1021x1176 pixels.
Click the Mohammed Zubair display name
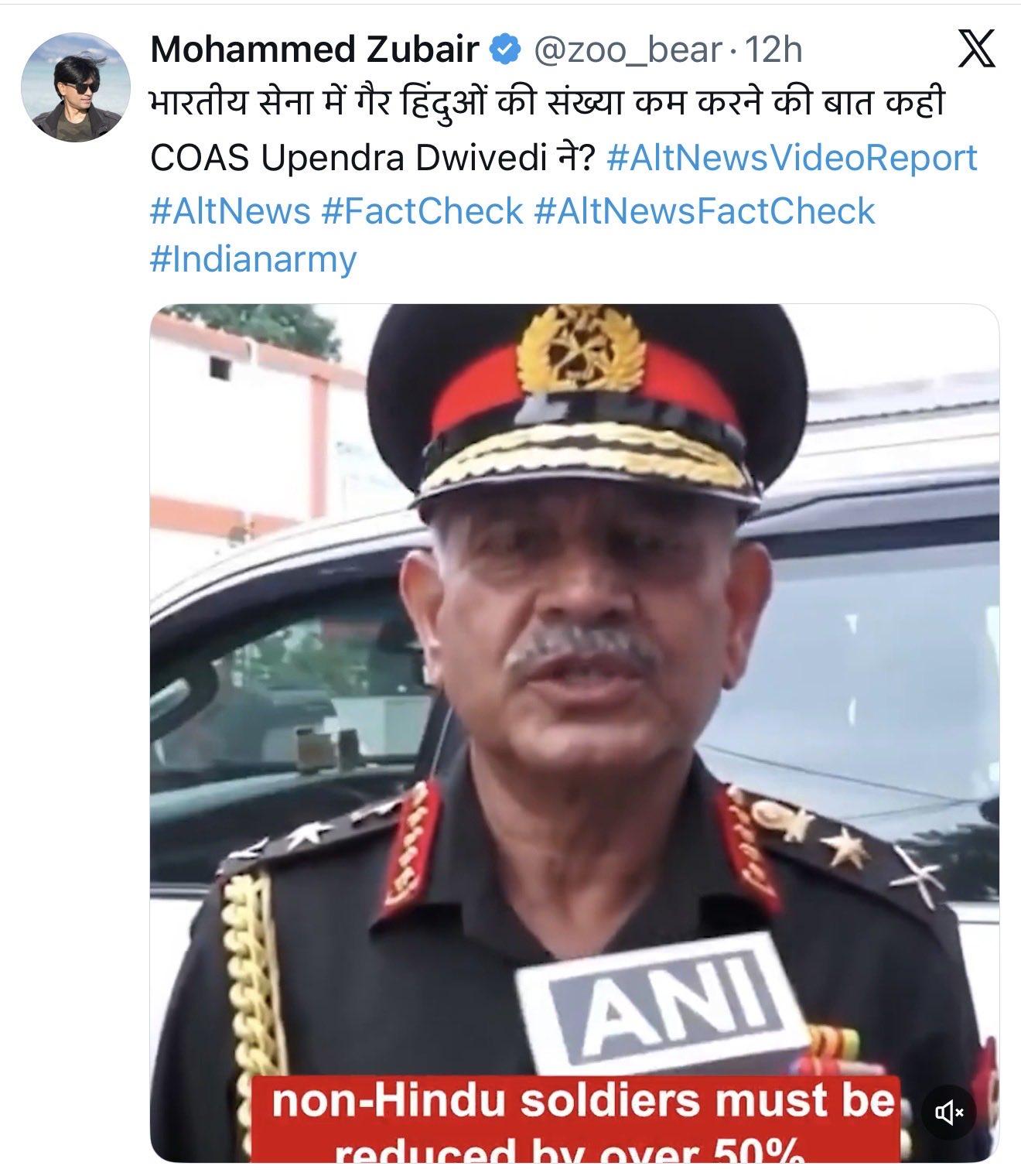(x=315, y=51)
